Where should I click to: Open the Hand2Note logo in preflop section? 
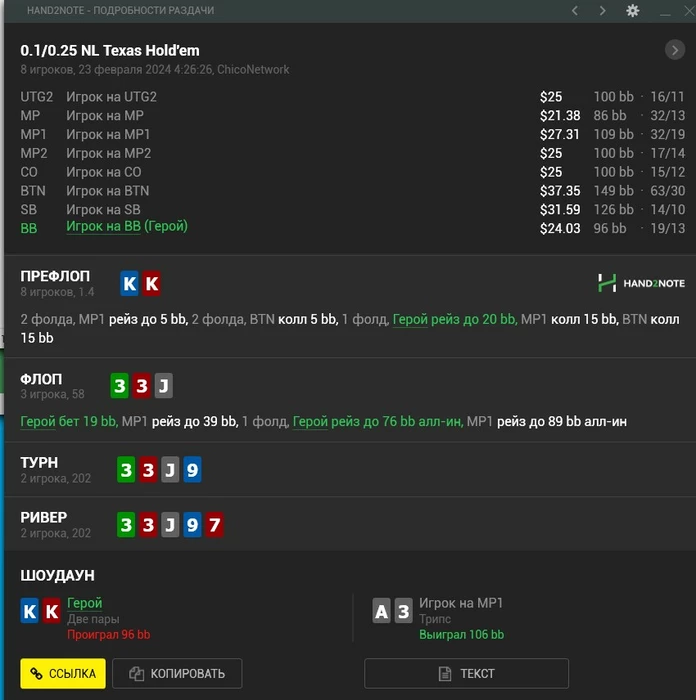tap(641, 283)
